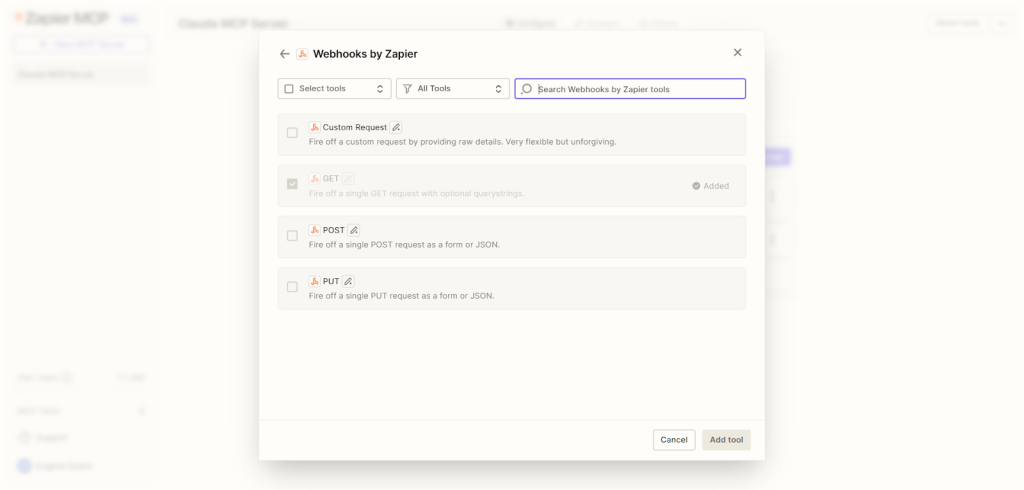Click the webhook icon beside Custom Request
This screenshot has width=1024, height=490.
click(314, 128)
